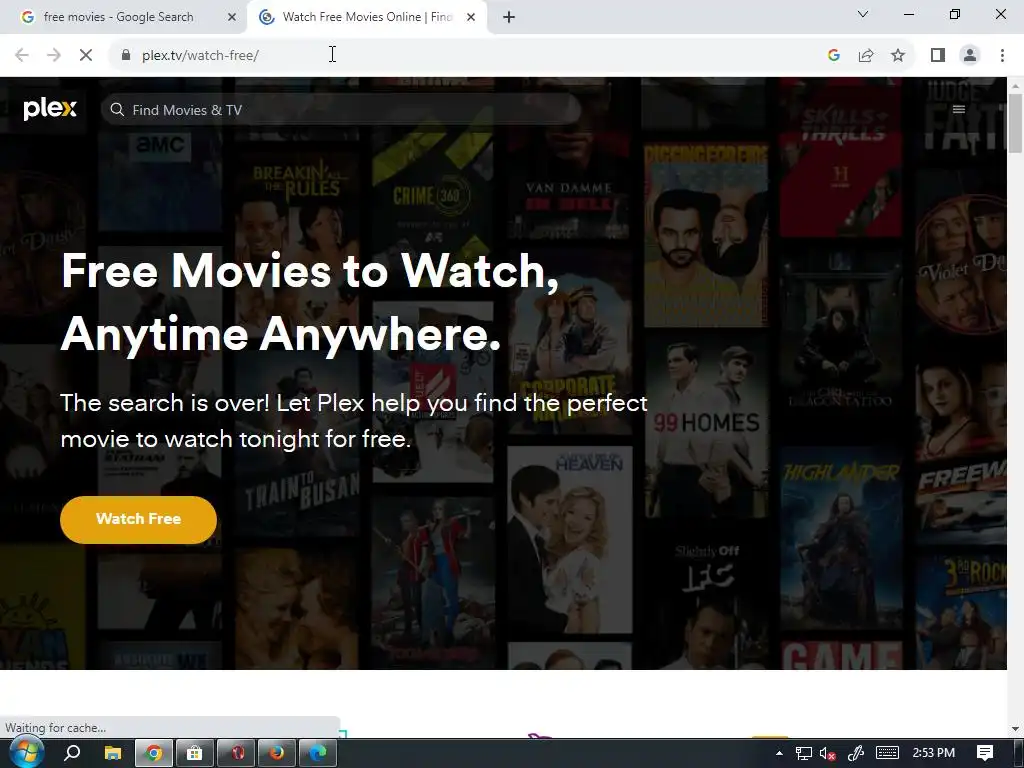Show hidden system tray icons
This screenshot has height=768, width=1024.
[779, 753]
